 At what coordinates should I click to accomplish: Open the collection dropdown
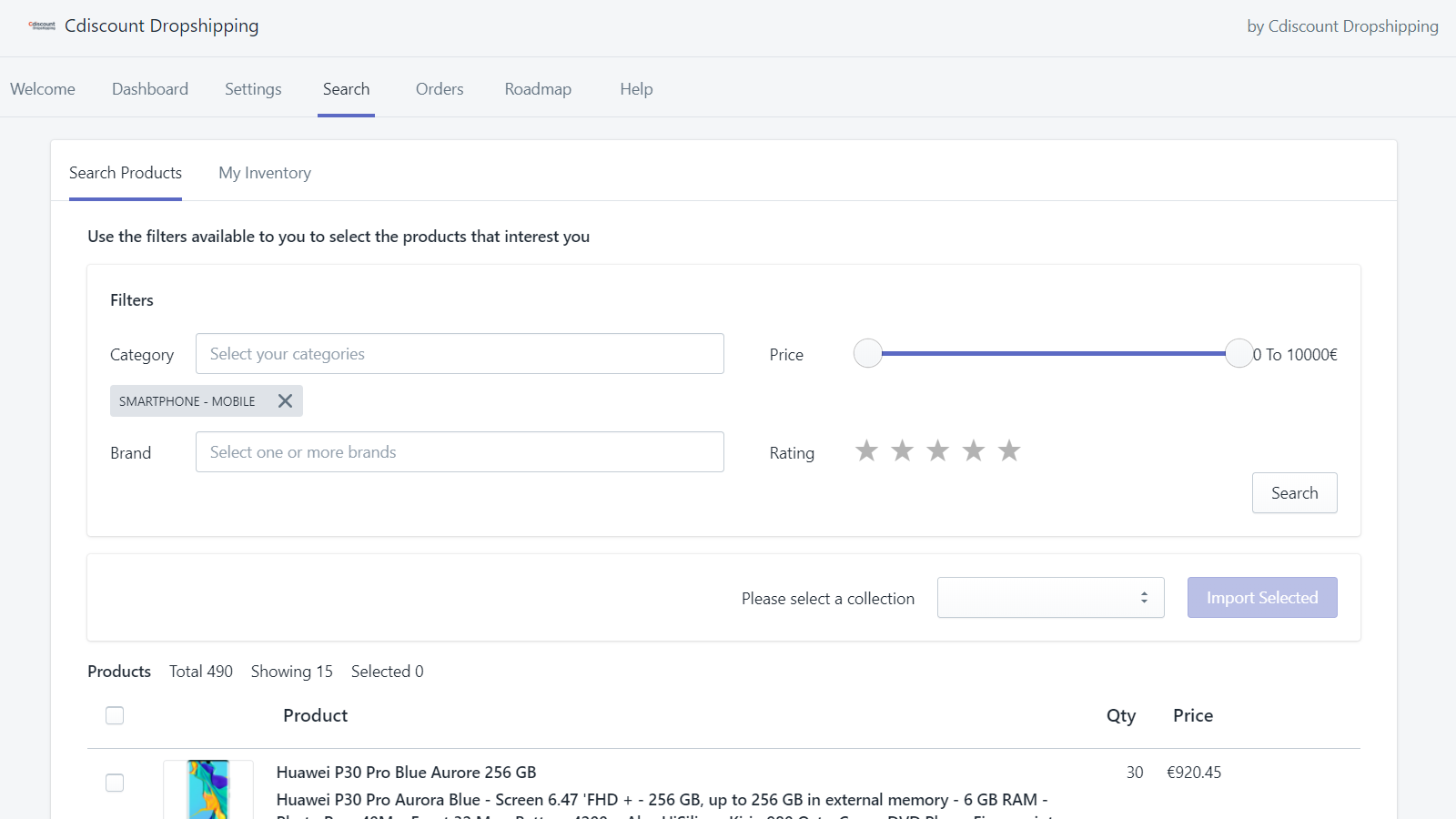pos(1051,598)
